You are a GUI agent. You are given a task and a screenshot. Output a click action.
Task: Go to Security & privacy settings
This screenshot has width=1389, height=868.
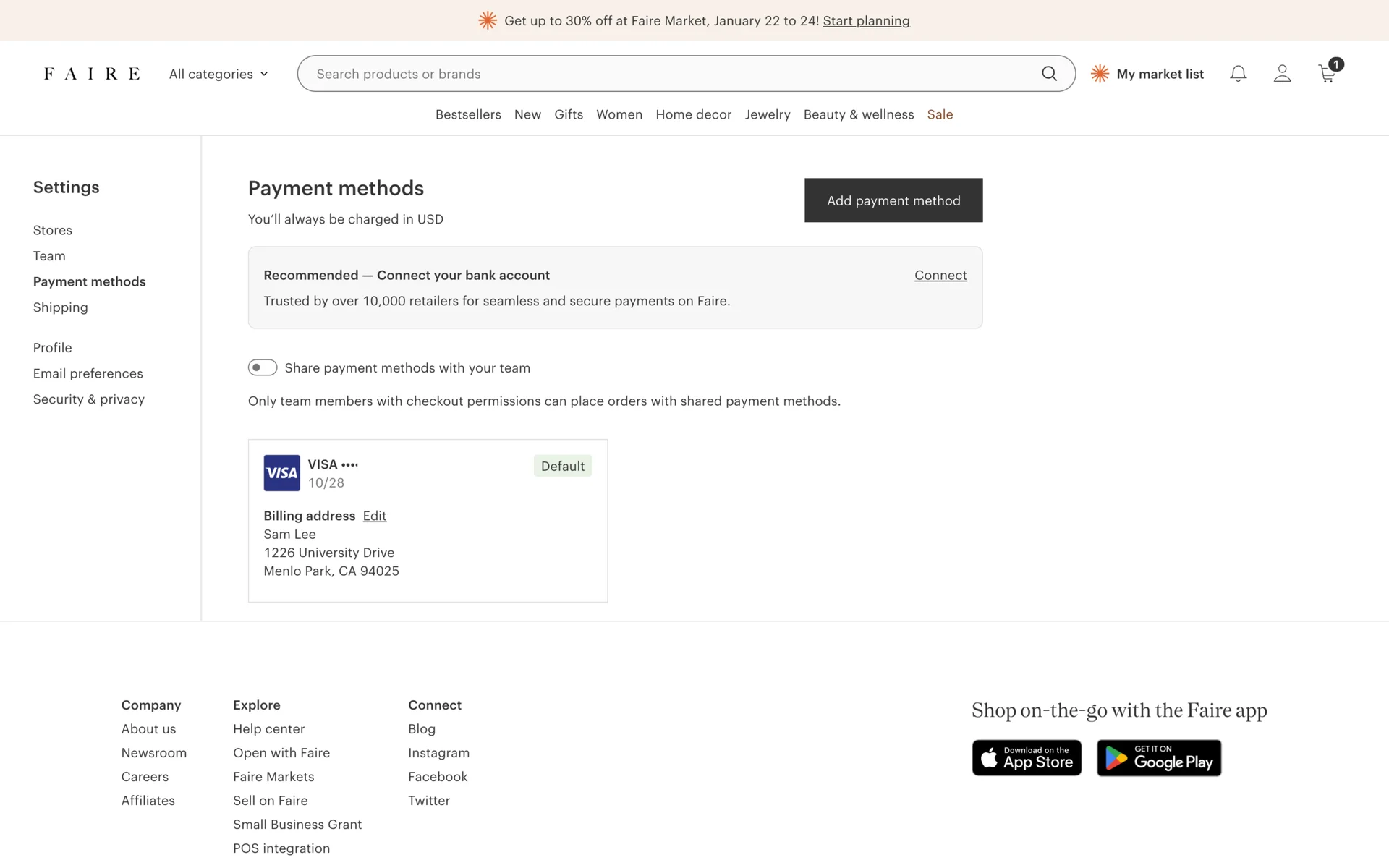(x=89, y=399)
